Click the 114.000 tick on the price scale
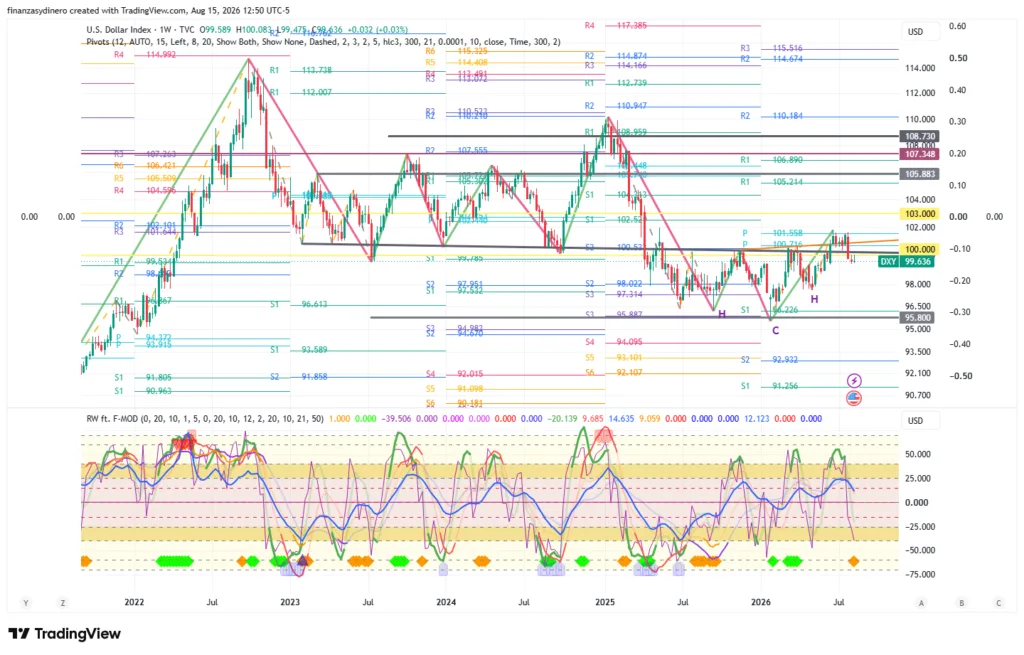Screen dimensions: 1024x655 [920, 68]
